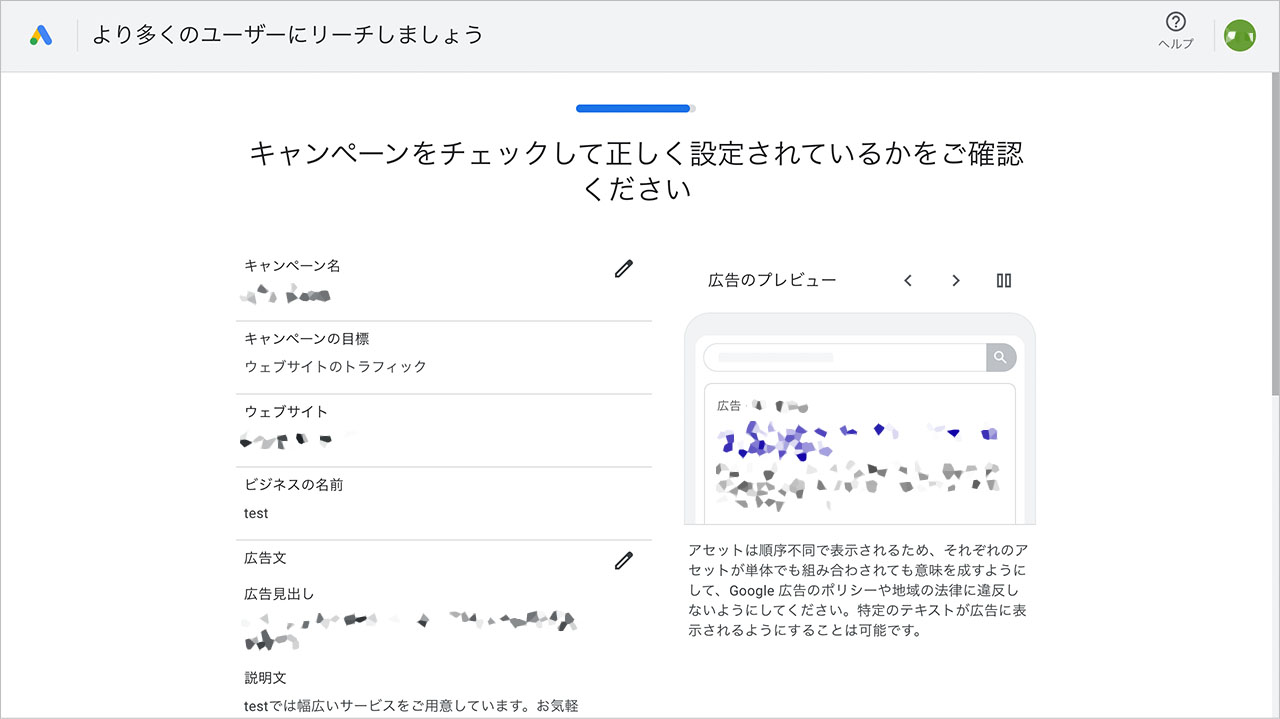The image size is (1280, 719).
Task: Click the magnifier icon in the preview search bar
Action: click(x=999, y=357)
